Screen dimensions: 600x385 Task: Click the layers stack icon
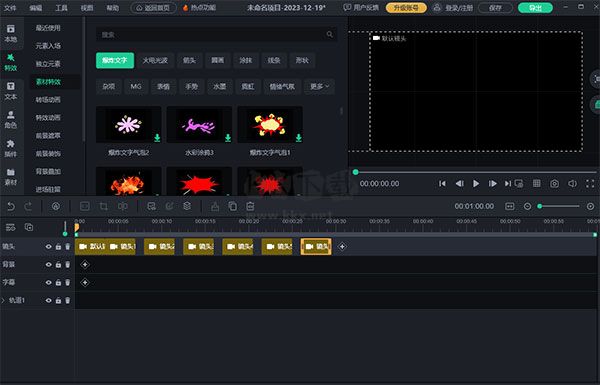pyautogui.click(x=187, y=206)
